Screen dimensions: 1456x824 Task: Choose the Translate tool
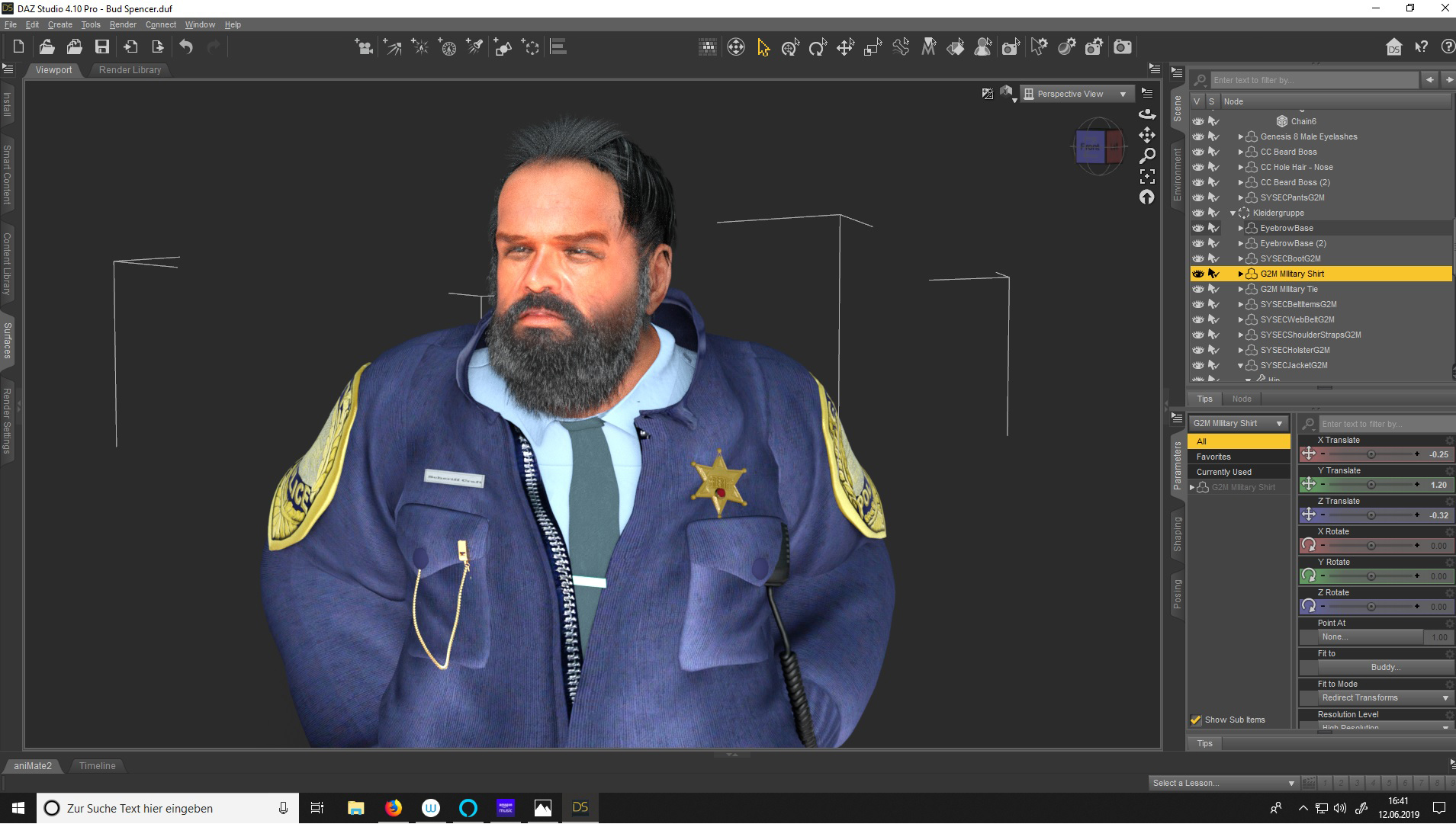tap(845, 47)
